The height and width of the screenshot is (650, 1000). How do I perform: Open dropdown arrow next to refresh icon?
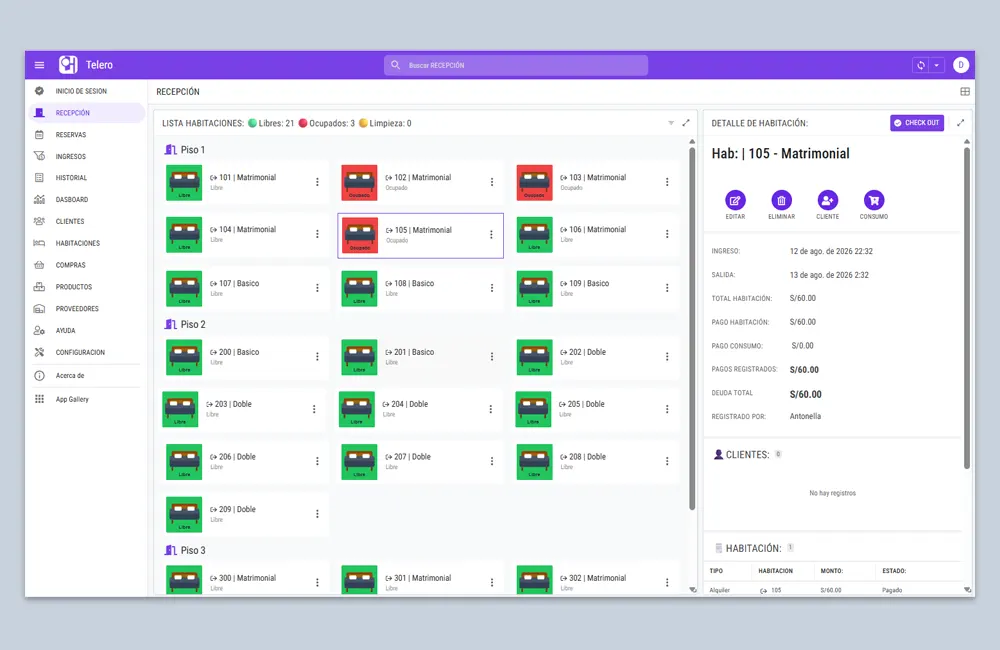[936, 65]
